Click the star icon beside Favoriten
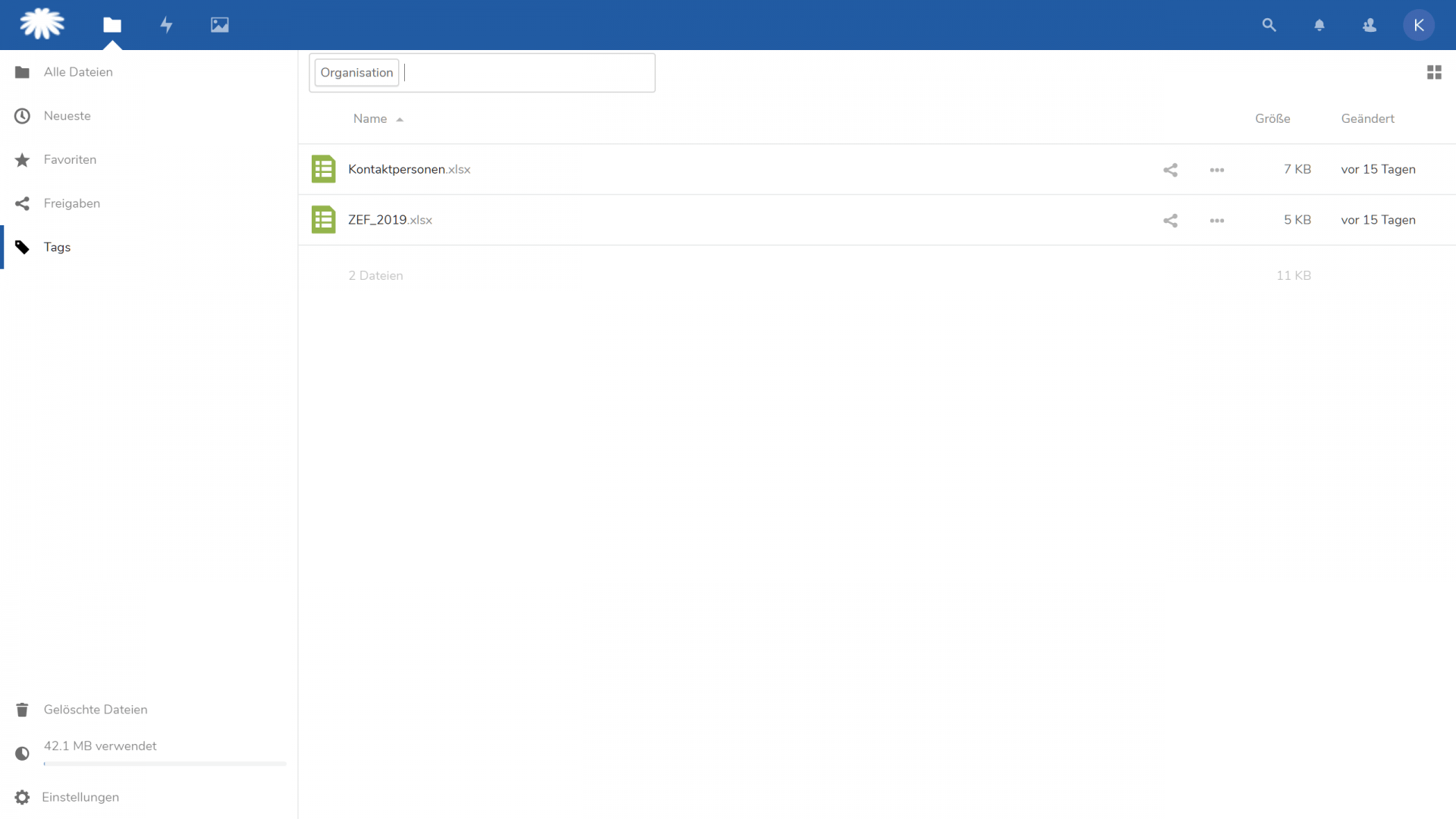 point(22,160)
